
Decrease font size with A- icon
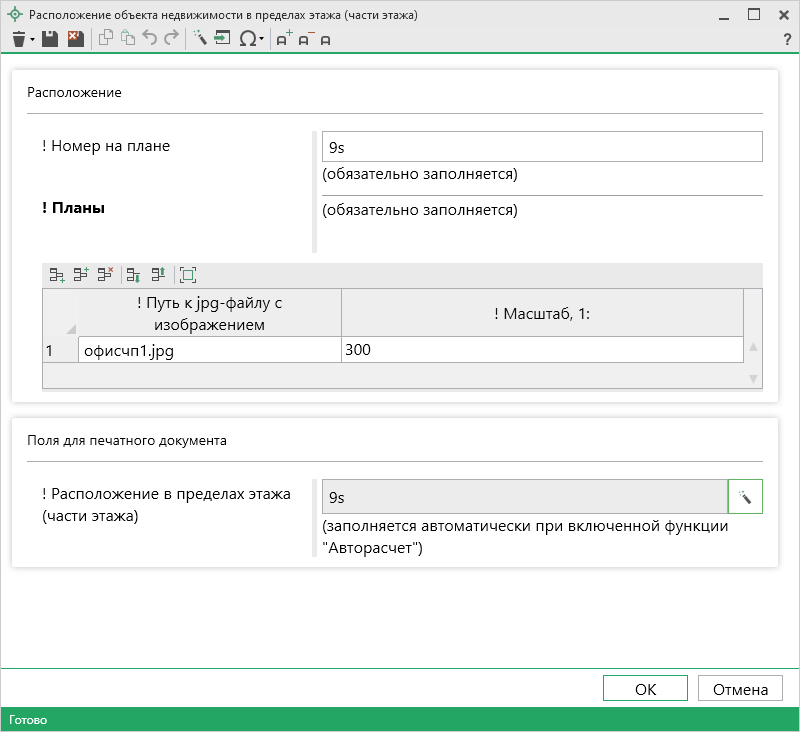pos(305,39)
